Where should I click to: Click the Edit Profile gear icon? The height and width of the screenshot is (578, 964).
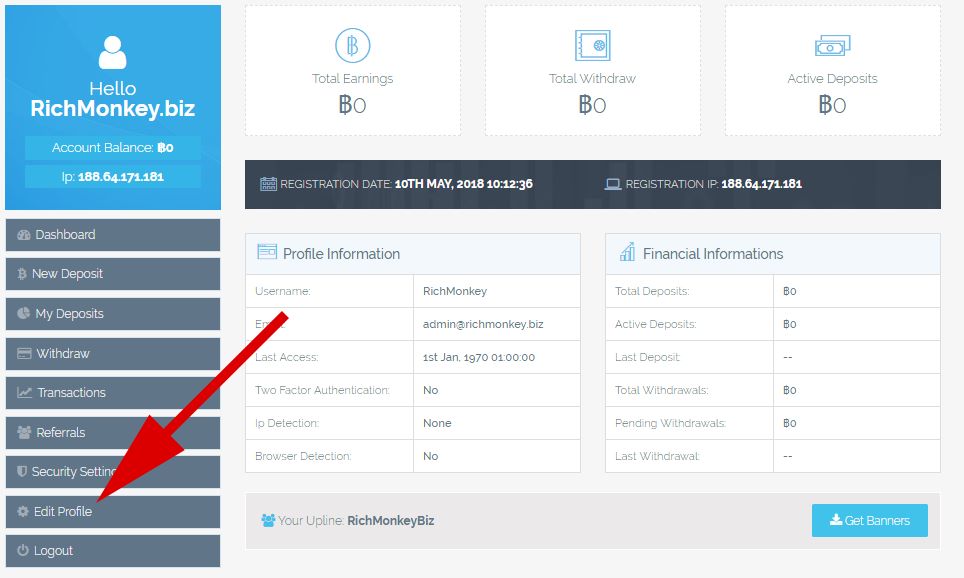tap(23, 512)
